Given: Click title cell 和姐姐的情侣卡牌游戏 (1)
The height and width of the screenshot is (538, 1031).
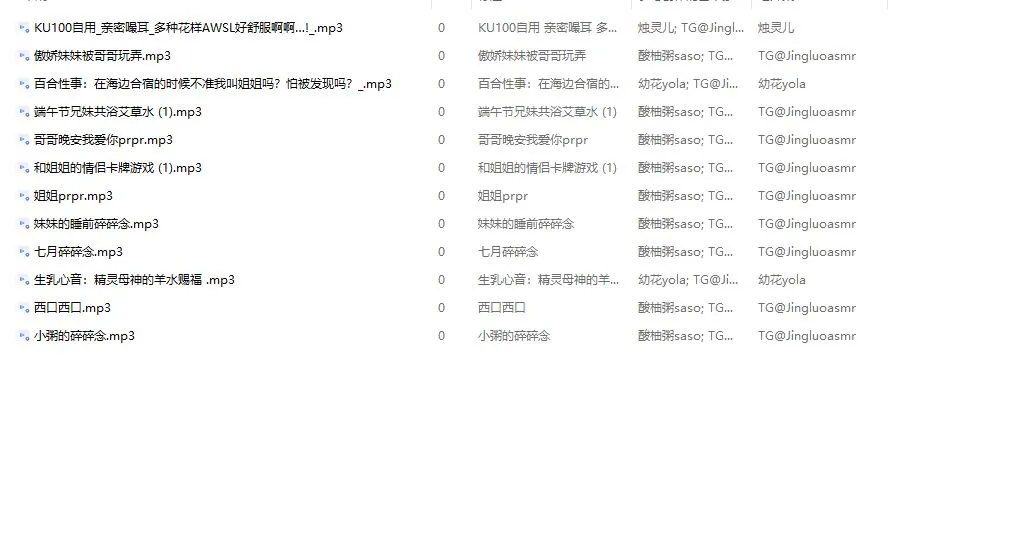Looking at the screenshot, I should pos(547,168).
